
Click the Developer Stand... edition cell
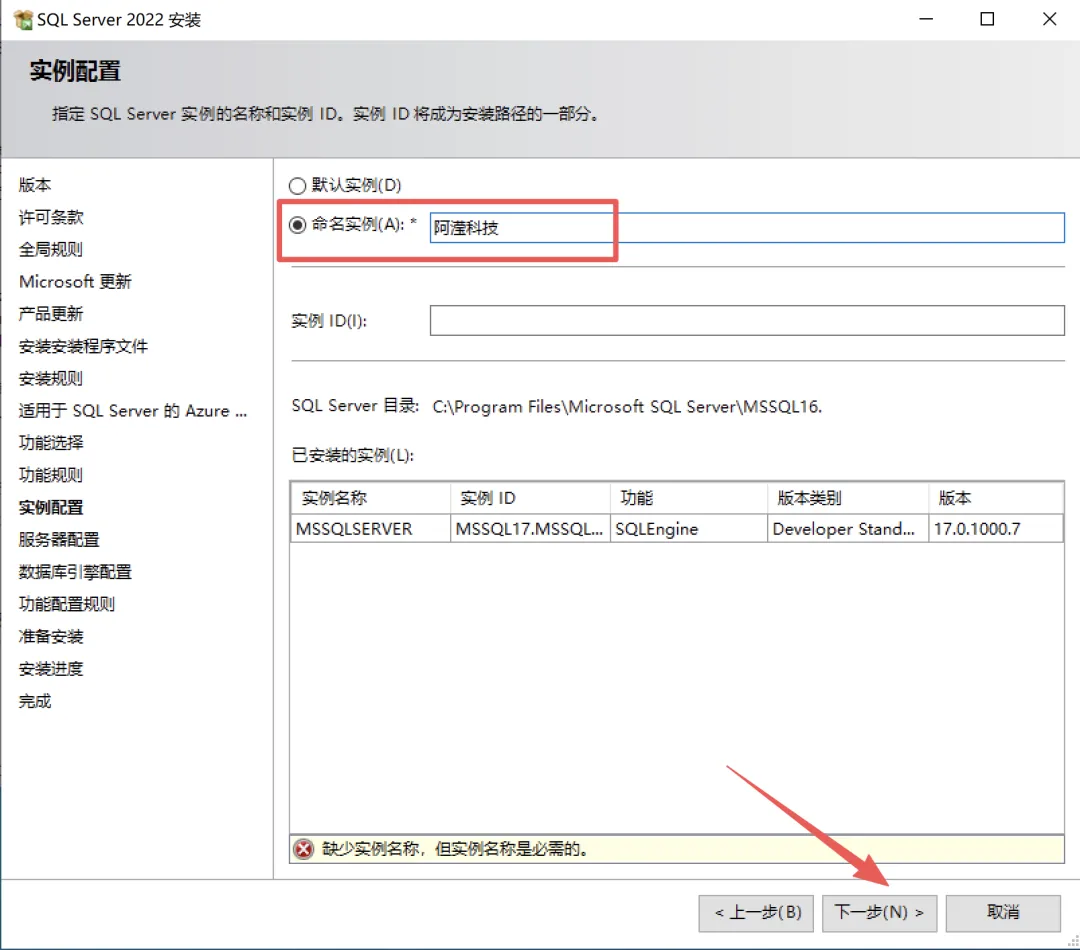(x=848, y=529)
